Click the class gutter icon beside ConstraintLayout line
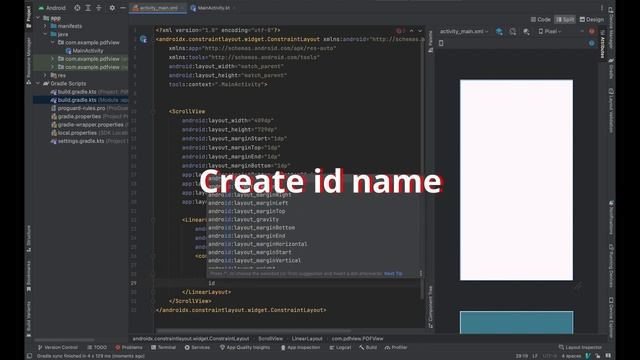This screenshot has width=640, height=360. [x=143, y=39]
